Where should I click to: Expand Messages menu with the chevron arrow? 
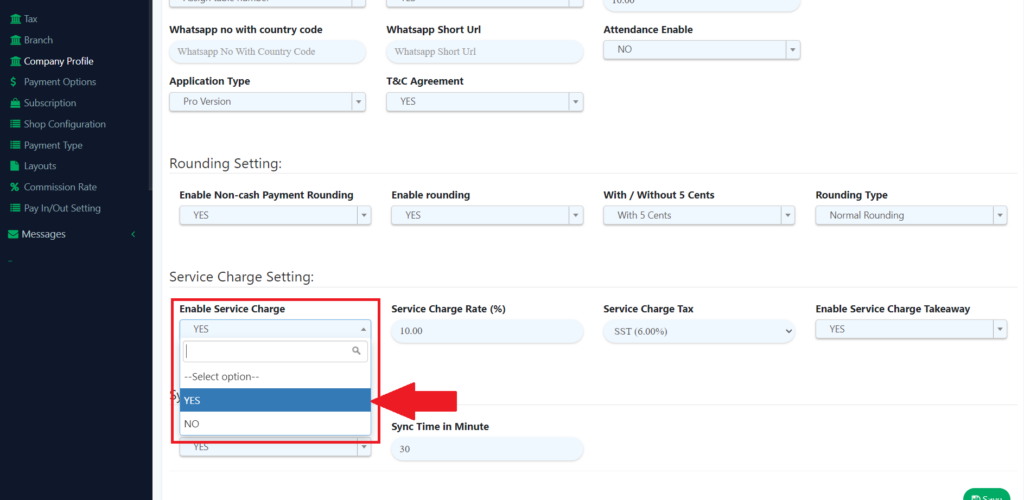pyautogui.click(x=133, y=234)
